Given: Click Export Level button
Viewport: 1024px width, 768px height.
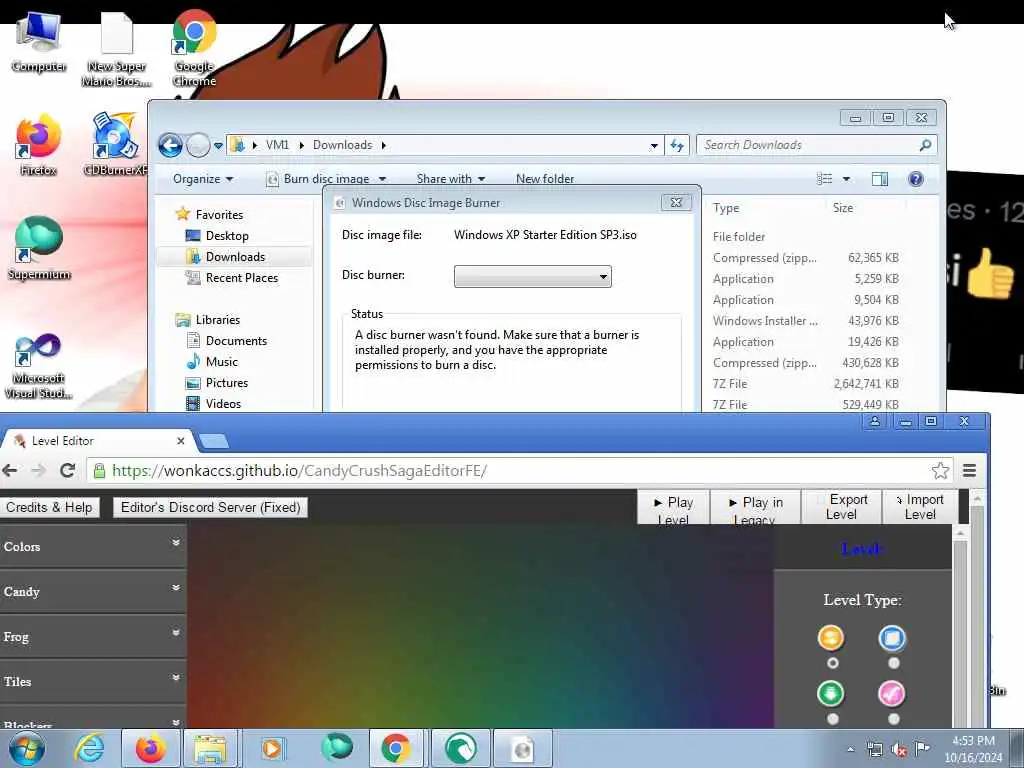Looking at the screenshot, I should [842, 507].
